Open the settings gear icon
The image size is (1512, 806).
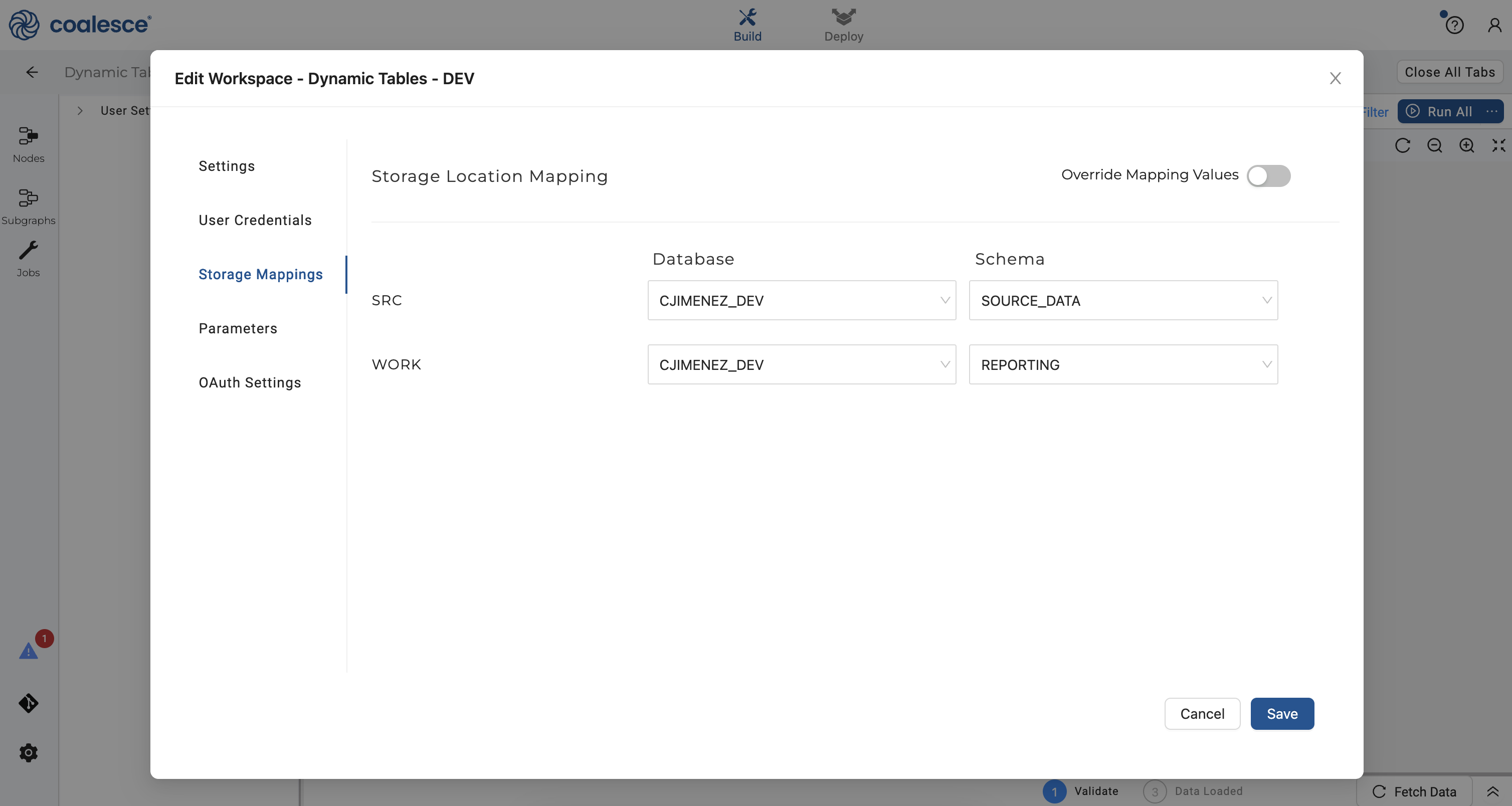click(28, 752)
